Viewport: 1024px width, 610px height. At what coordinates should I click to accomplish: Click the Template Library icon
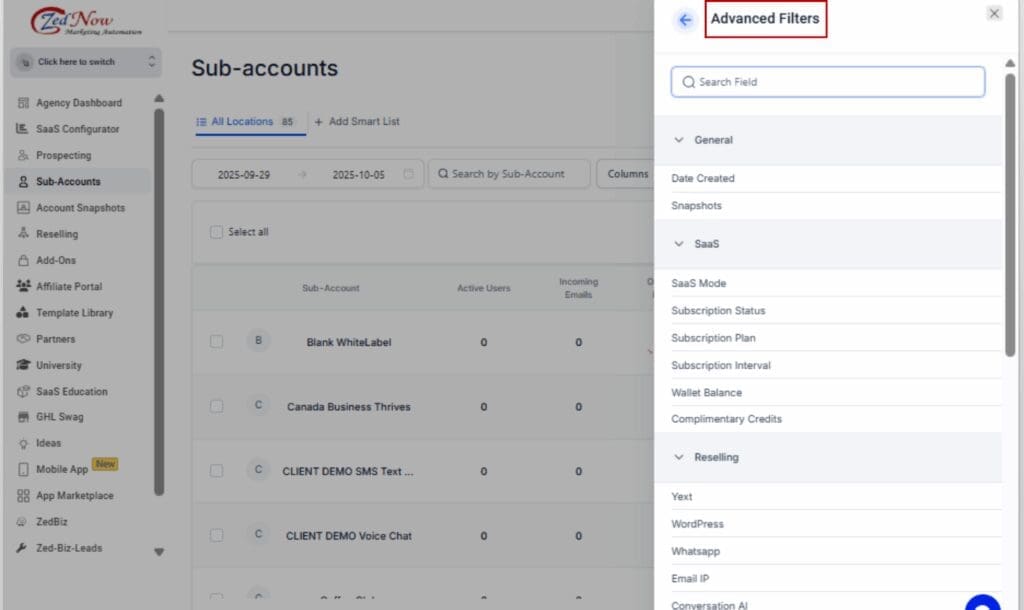click(x=23, y=313)
